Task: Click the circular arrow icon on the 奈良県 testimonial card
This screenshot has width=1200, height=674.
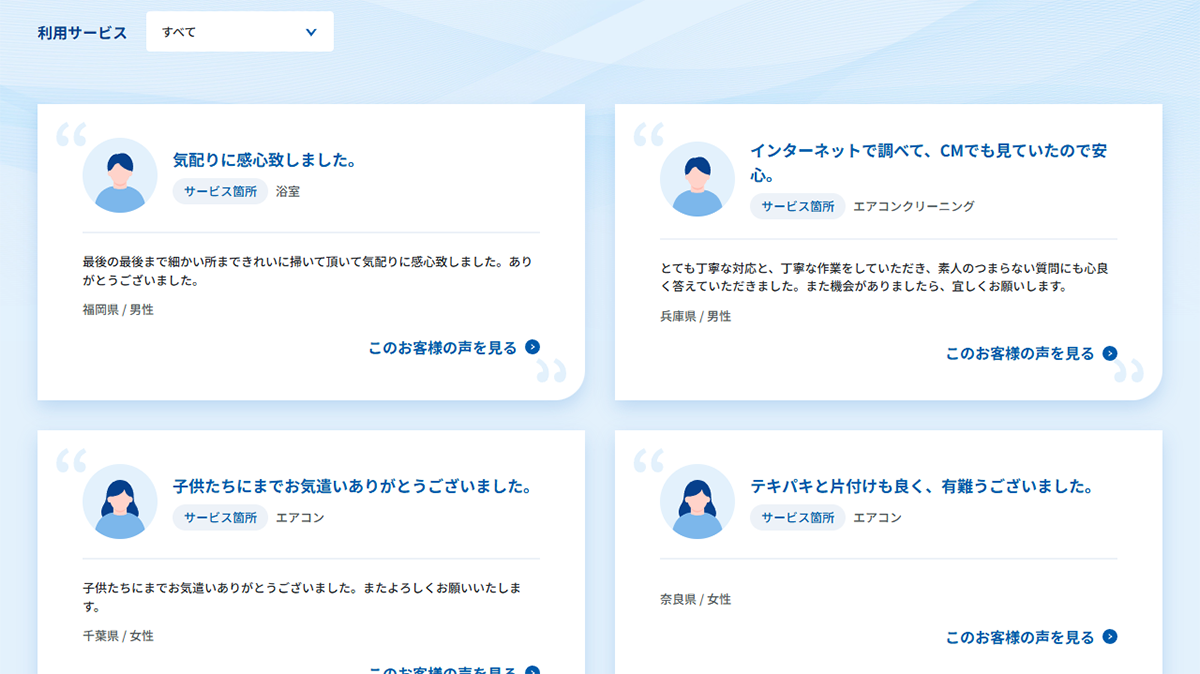Action: (x=1108, y=637)
